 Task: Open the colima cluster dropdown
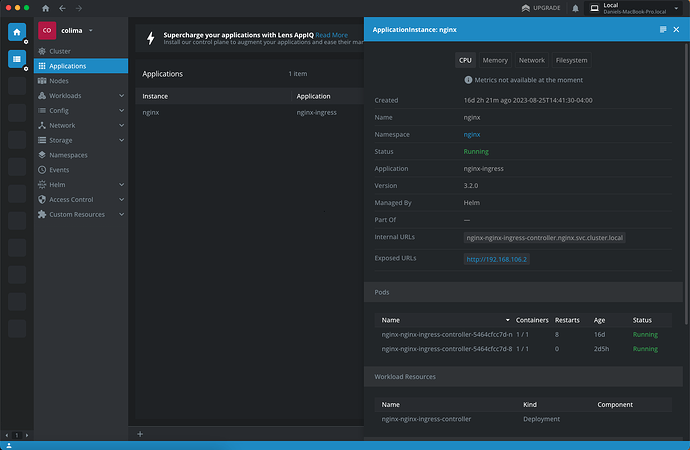[x=91, y=30]
